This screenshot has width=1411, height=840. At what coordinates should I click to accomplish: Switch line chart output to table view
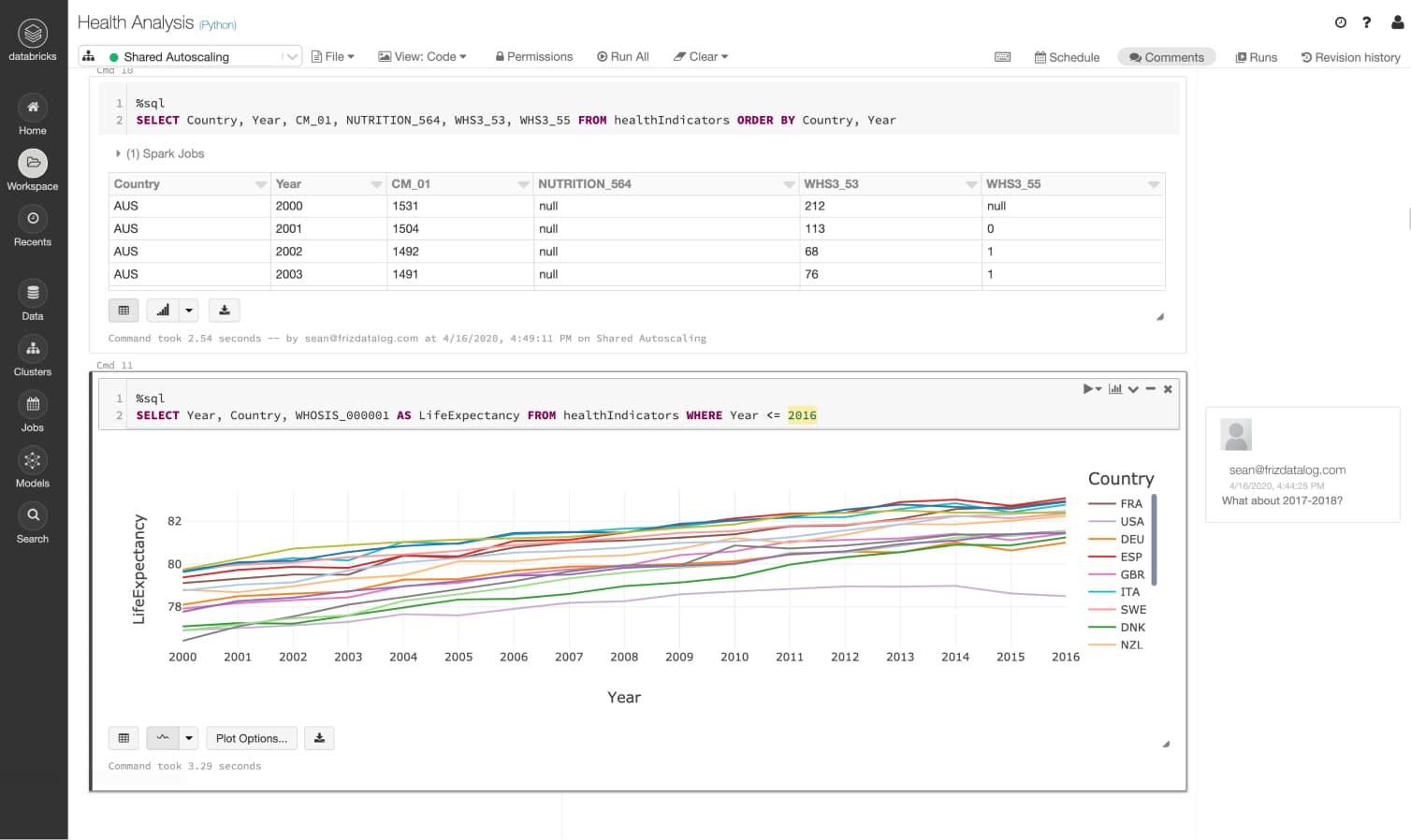coord(124,738)
